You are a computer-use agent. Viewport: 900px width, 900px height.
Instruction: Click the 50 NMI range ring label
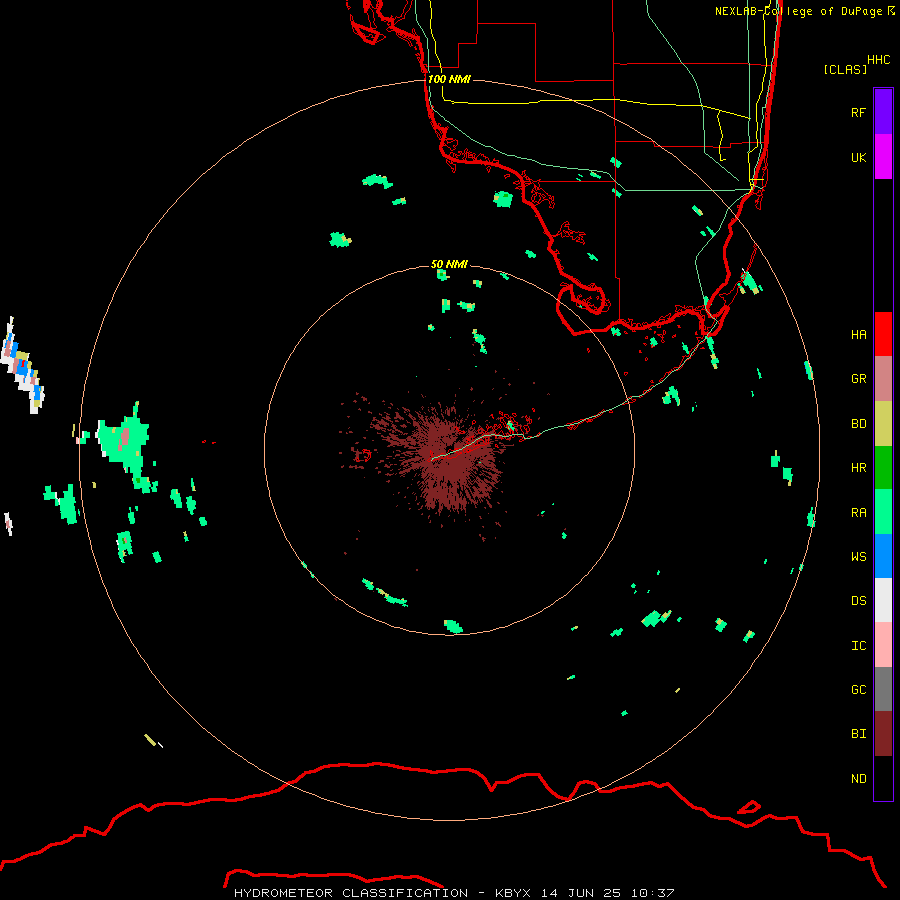coord(449,264)
